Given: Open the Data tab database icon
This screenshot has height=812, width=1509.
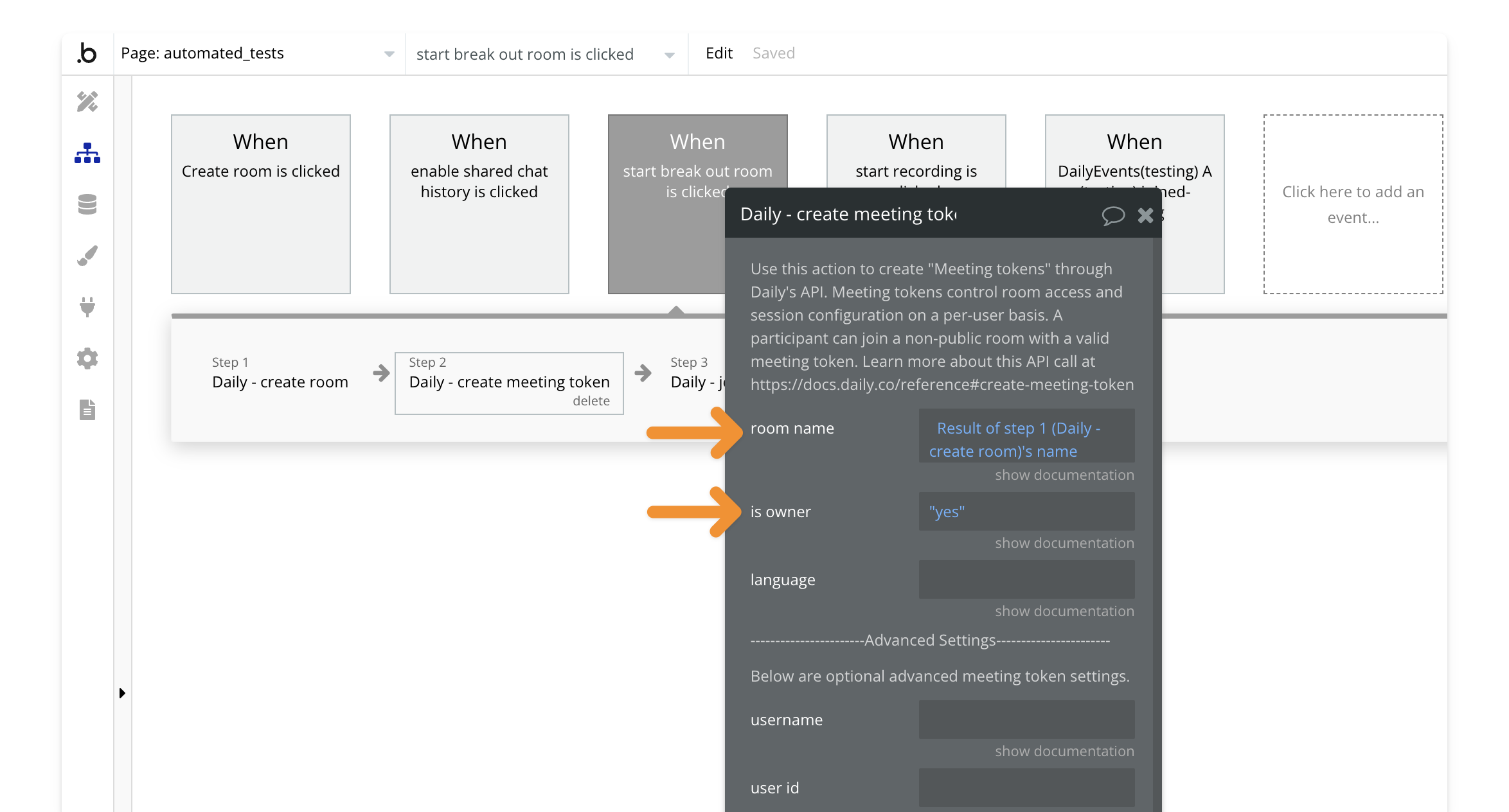Looking at the screenshot, I should (x=87, y=204).
